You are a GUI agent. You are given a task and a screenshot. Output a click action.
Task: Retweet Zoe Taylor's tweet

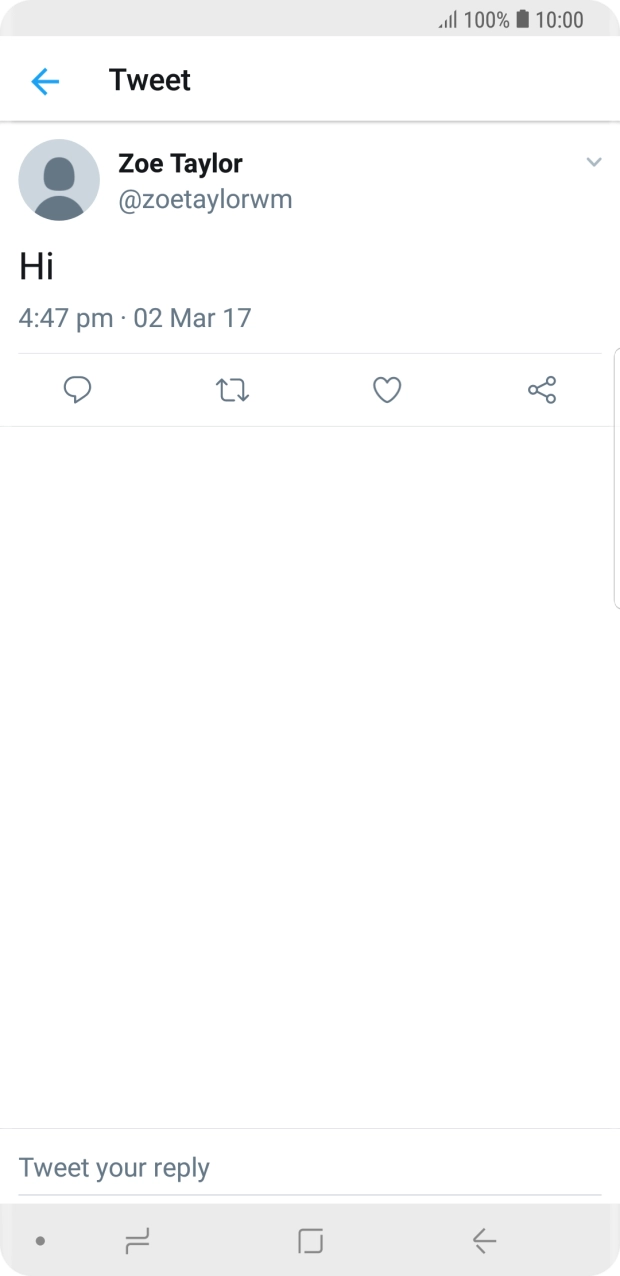pyautogui.click(x=233, y=390)
